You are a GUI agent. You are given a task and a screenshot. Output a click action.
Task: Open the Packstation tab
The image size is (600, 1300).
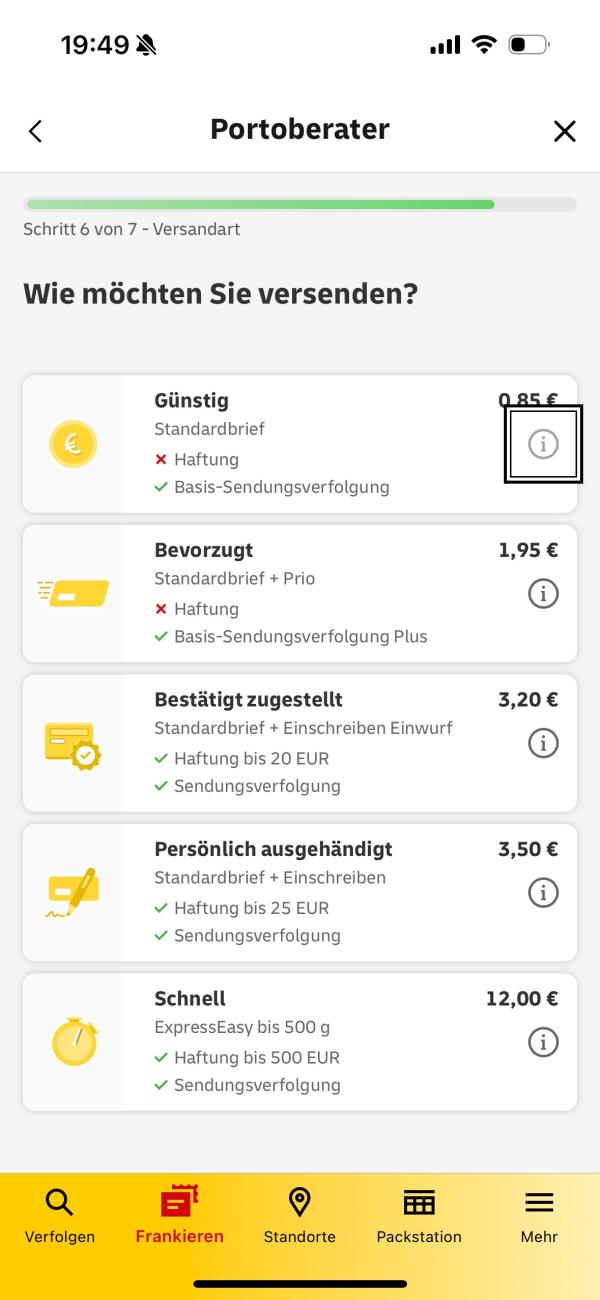pos(419,1215)
